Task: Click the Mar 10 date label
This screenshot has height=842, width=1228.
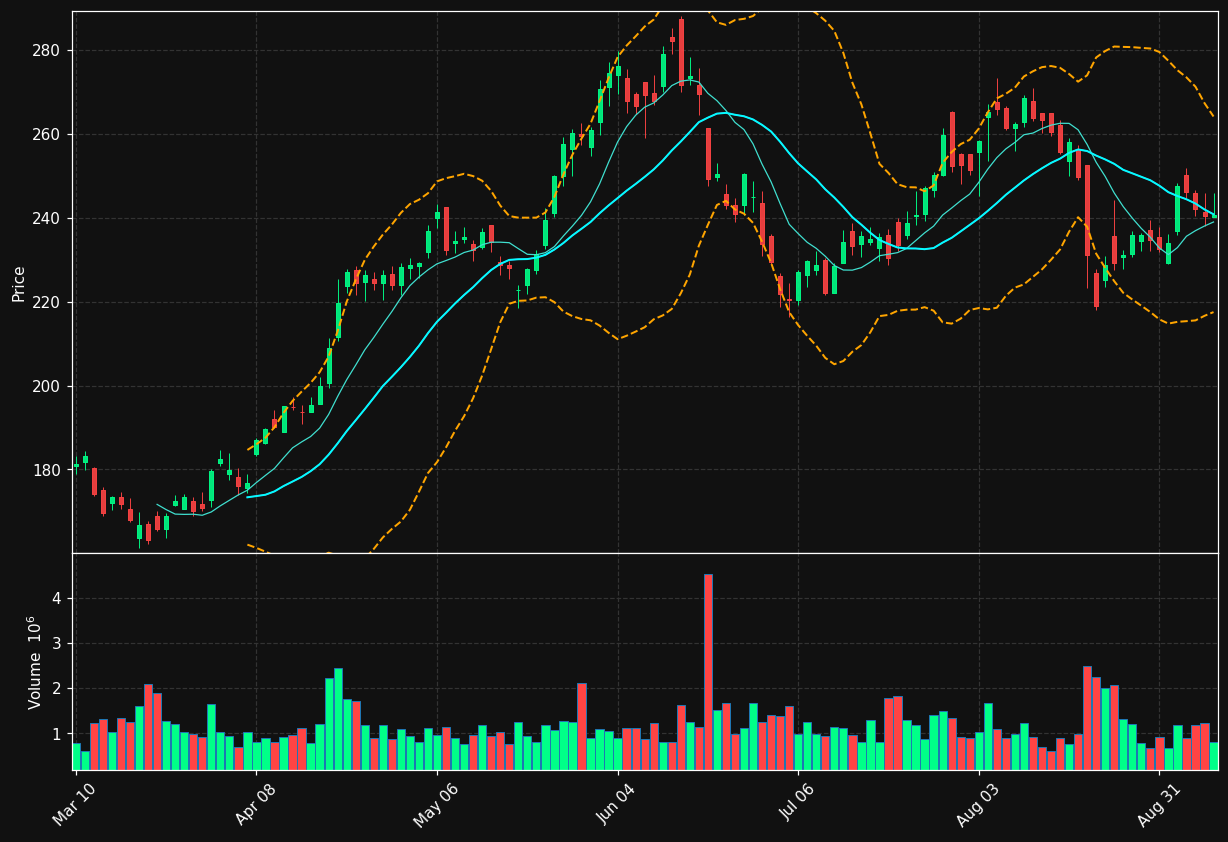Action: pos(74,803)
